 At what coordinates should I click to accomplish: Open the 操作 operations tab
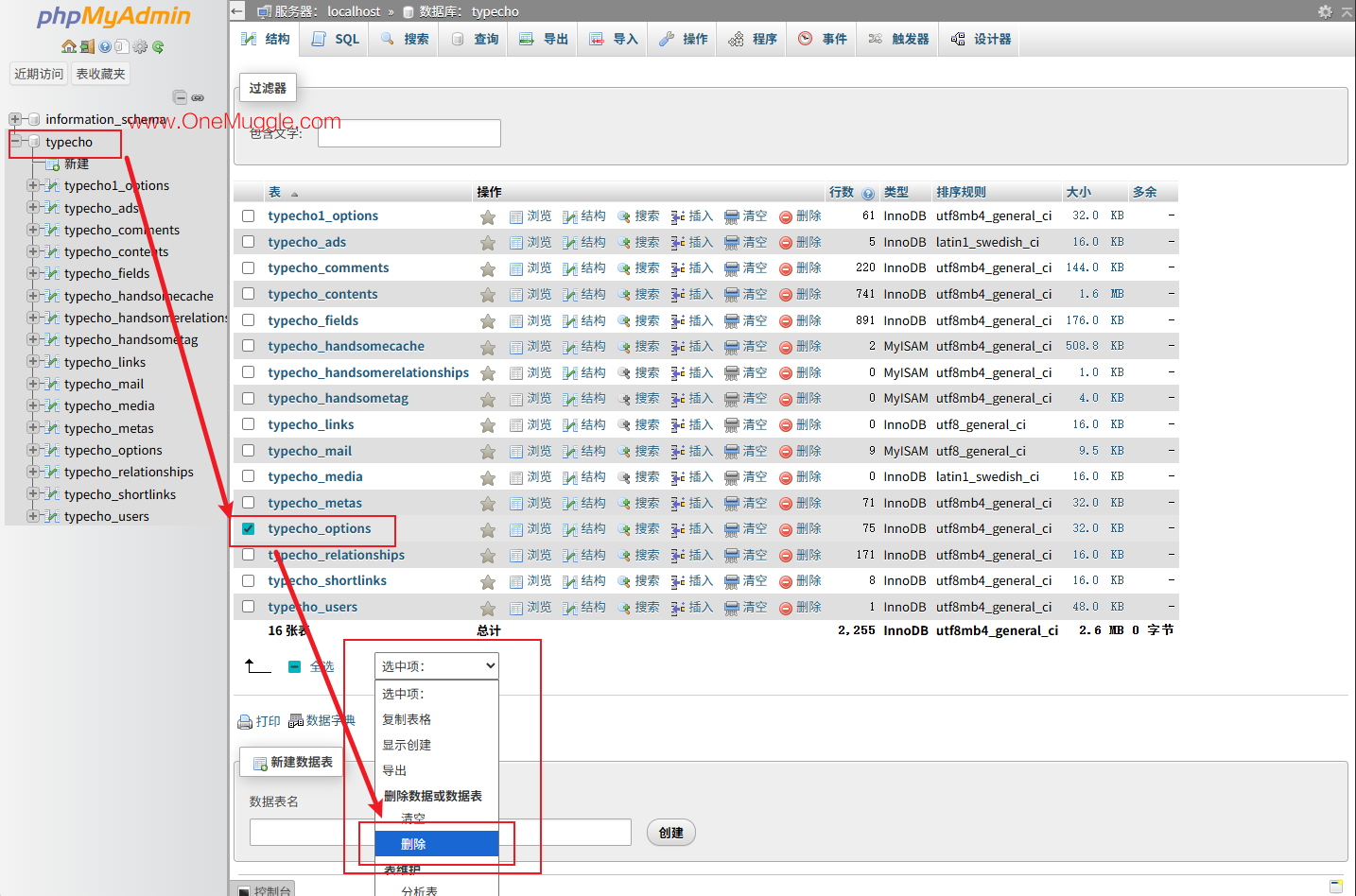(x=684, y=39)
